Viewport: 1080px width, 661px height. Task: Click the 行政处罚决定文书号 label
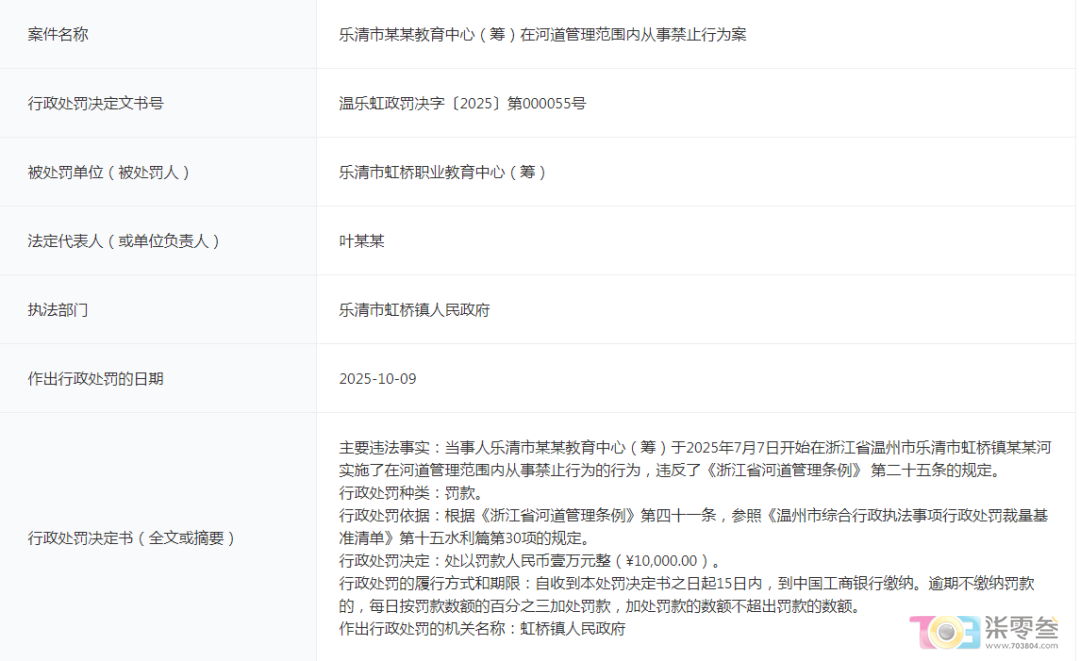coord(95,103)
